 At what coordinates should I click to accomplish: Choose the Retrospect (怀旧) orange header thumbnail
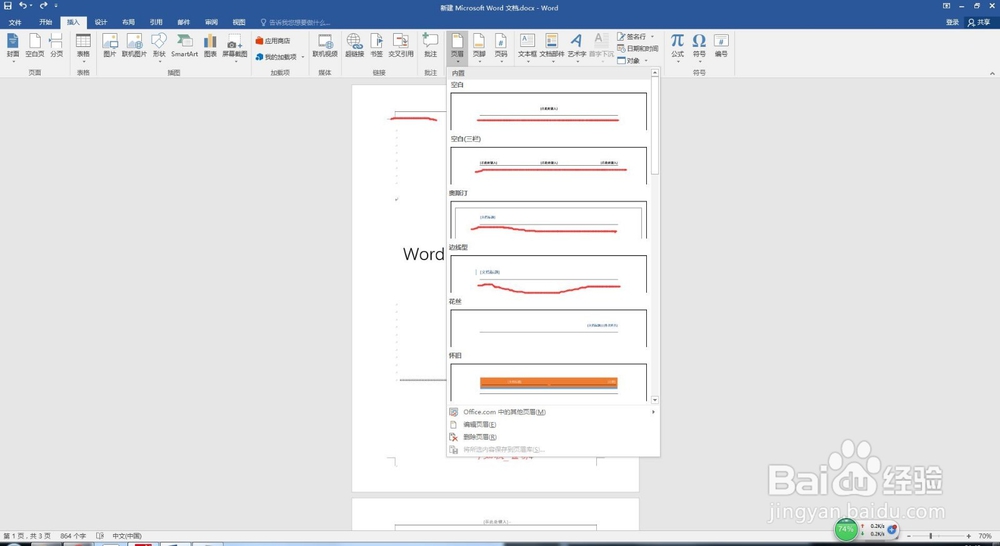pyautogui.click(x=548, y=381)
